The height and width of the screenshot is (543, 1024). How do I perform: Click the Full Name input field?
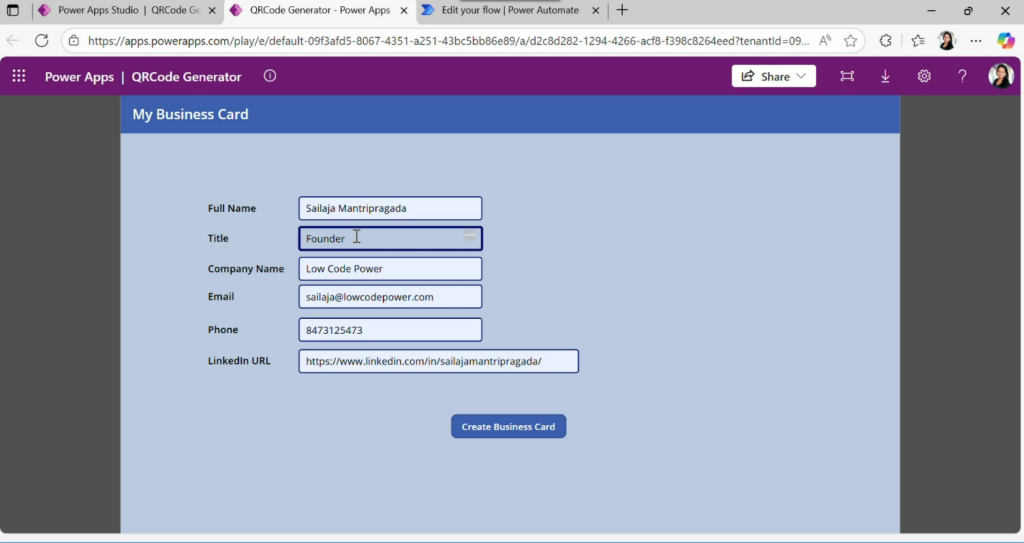[390, 208]
